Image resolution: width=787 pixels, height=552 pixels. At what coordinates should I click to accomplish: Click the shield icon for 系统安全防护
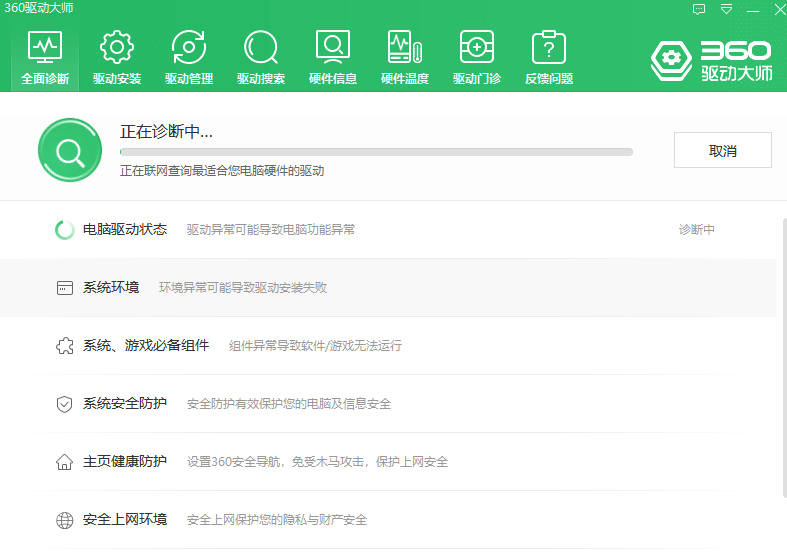[65, 404]
